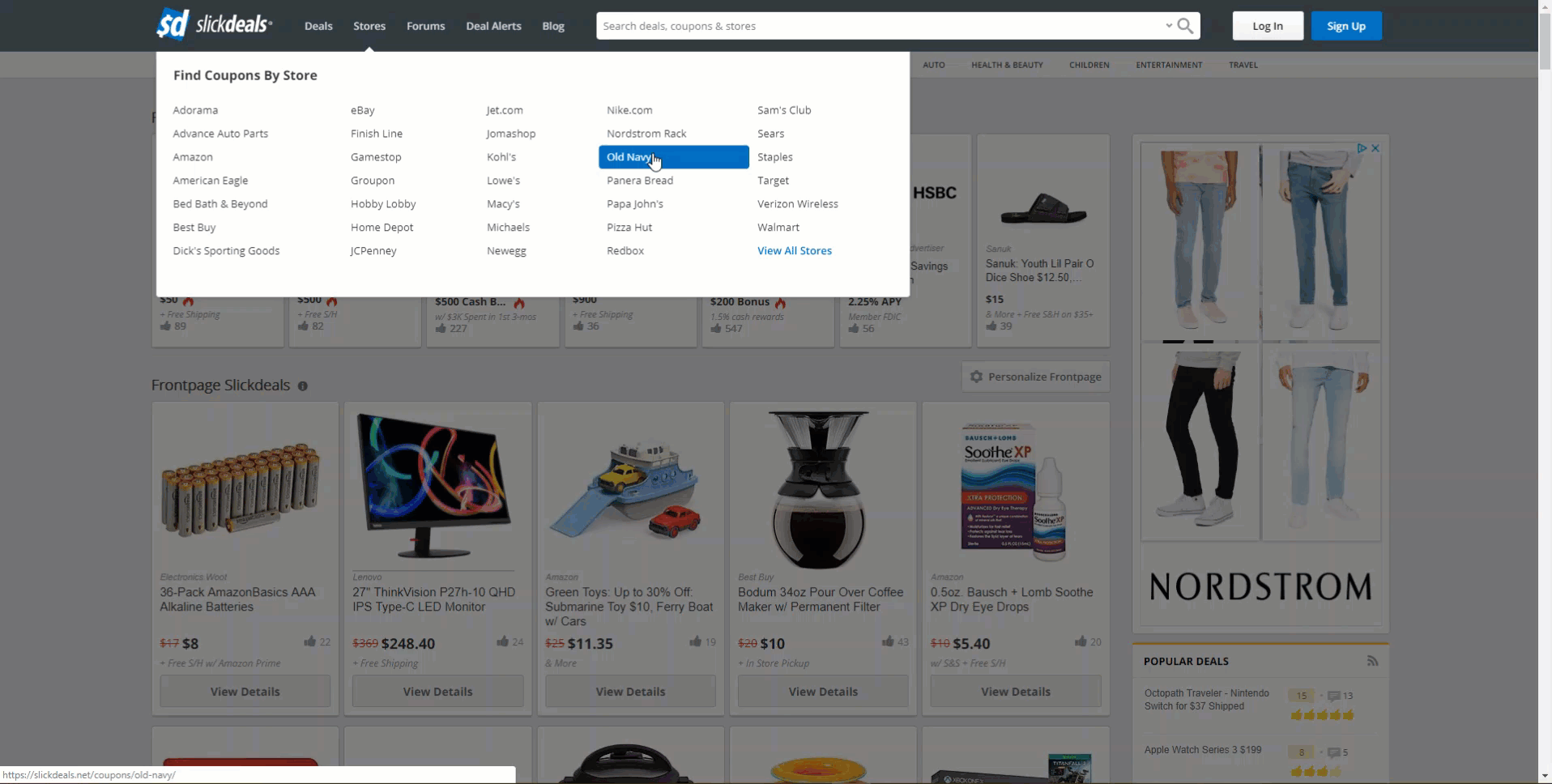Click the comments icon for Octopath Traveler

pos(1334,696)
